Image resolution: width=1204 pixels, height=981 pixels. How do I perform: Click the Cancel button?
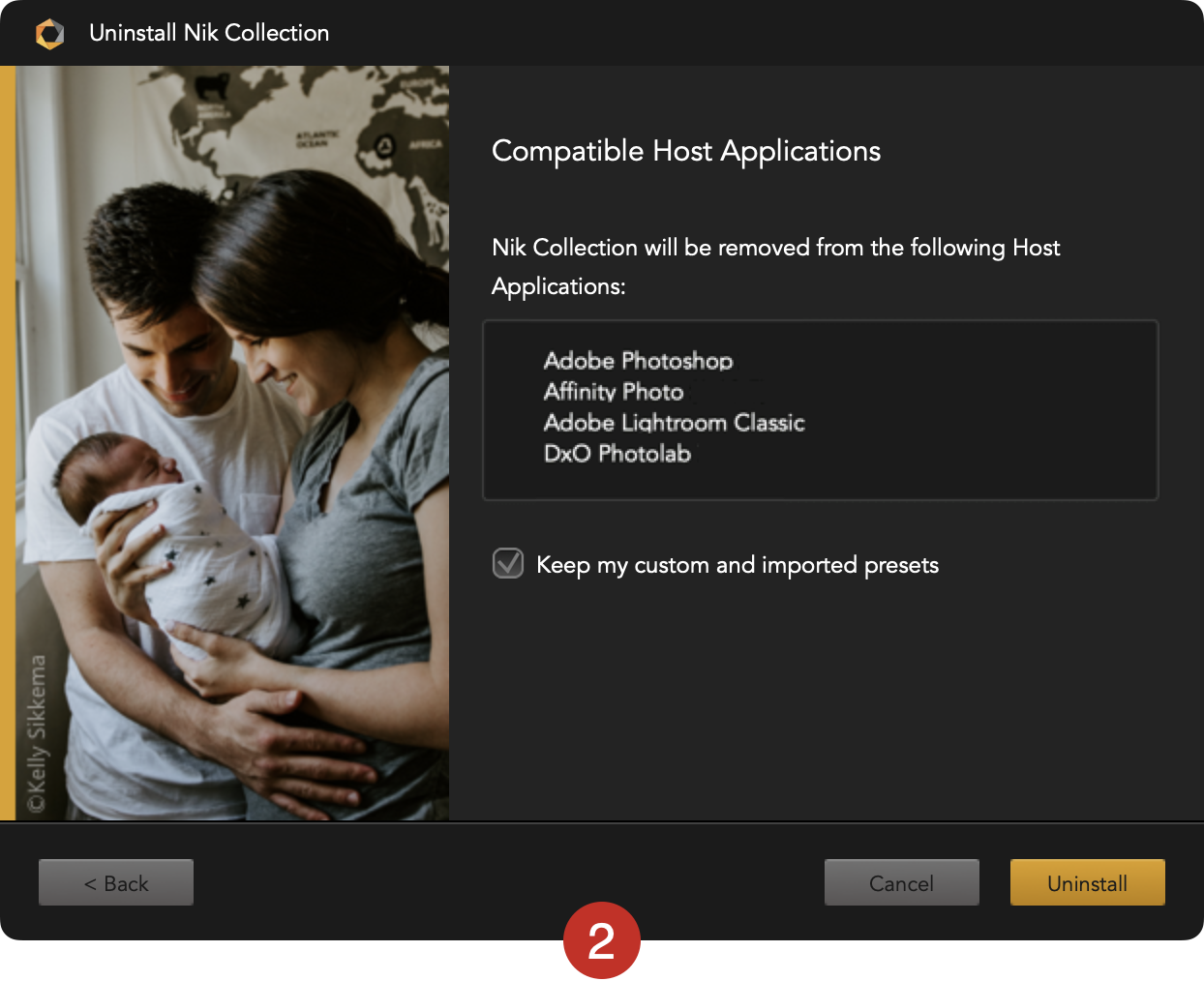901,882
